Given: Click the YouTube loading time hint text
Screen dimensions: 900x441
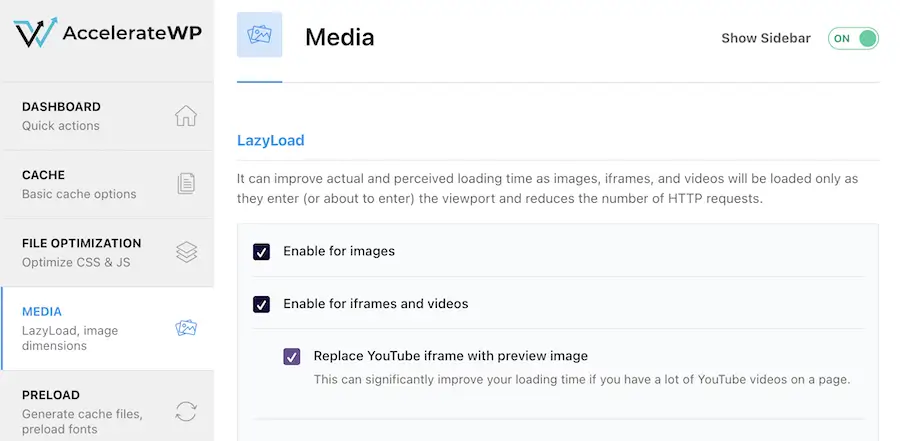Looking at the screenshot, I should pos(581,380).
